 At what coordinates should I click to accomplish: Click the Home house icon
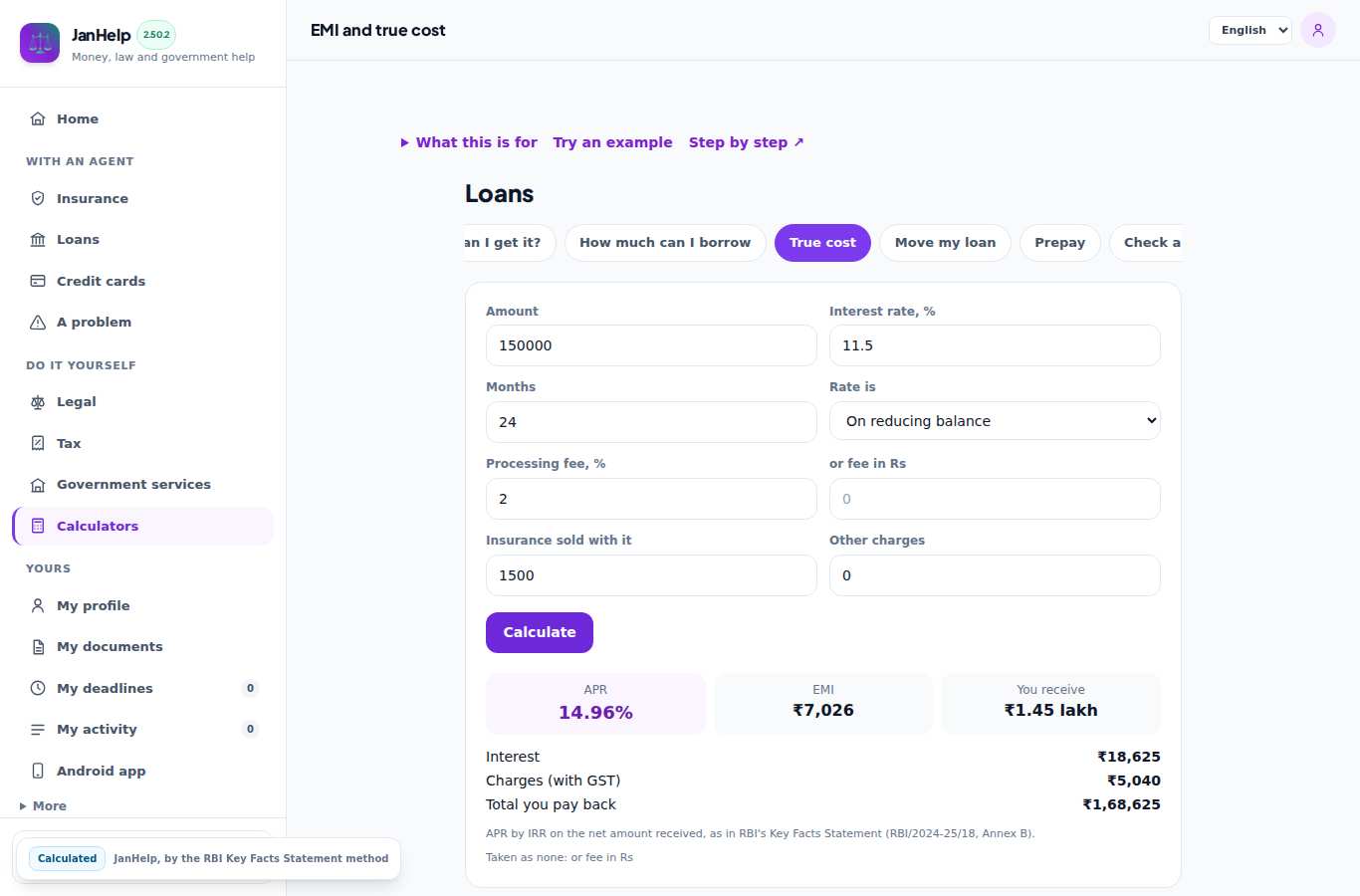(x=38, y=118)
